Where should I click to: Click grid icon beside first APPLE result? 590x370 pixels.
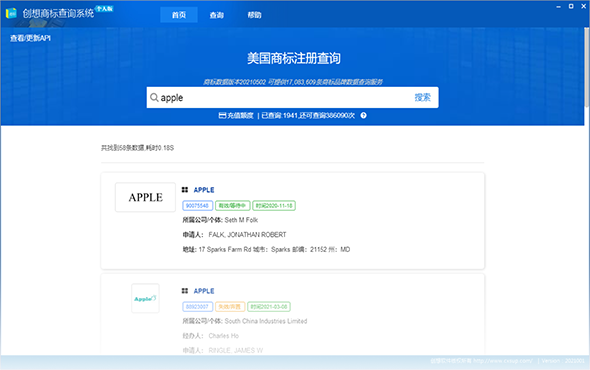click(185, 190)
